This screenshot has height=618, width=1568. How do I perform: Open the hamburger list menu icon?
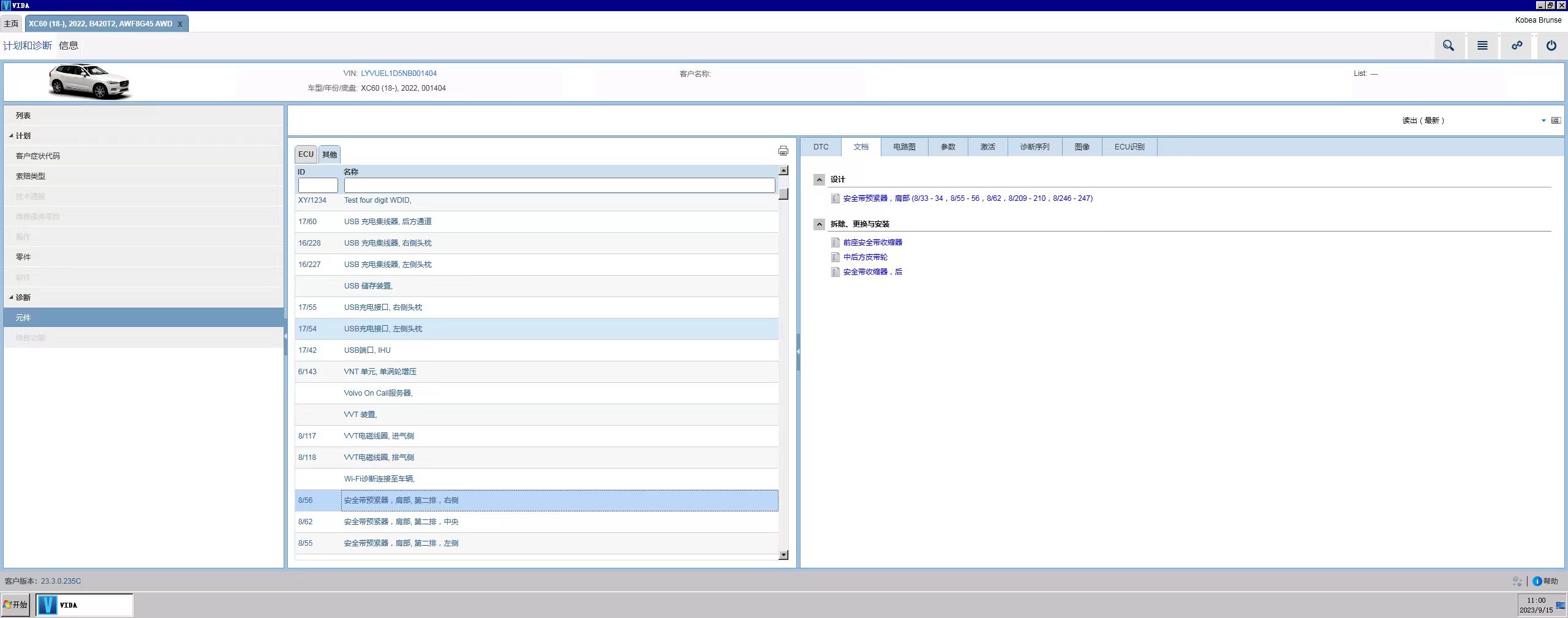[x=1482, y=46]
